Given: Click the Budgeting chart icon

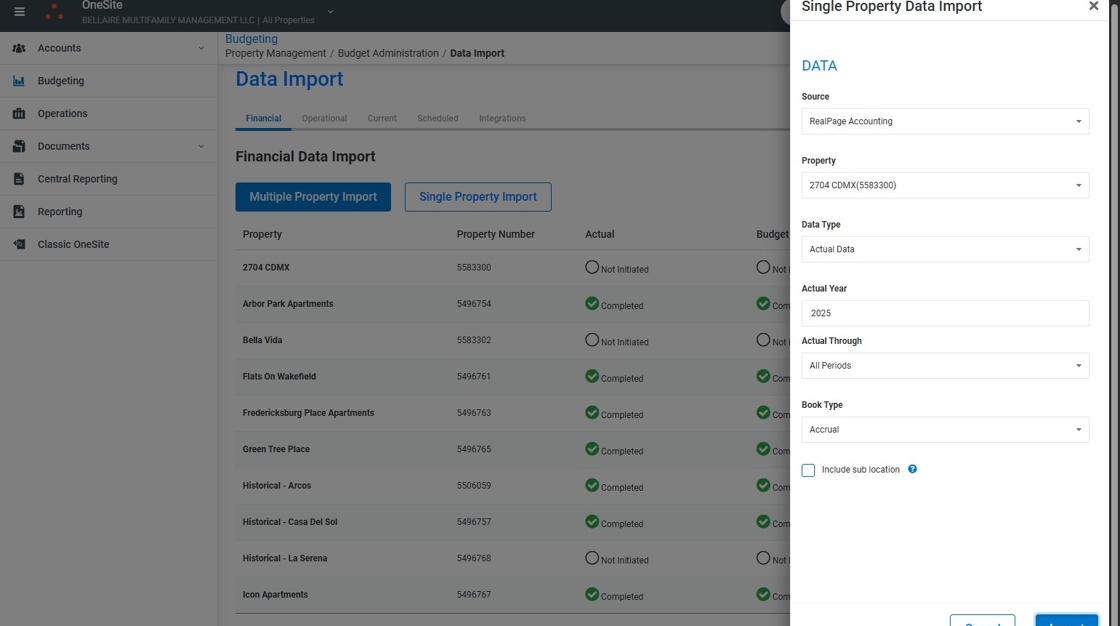Looking at the screenshot, I should click(19, 81).
